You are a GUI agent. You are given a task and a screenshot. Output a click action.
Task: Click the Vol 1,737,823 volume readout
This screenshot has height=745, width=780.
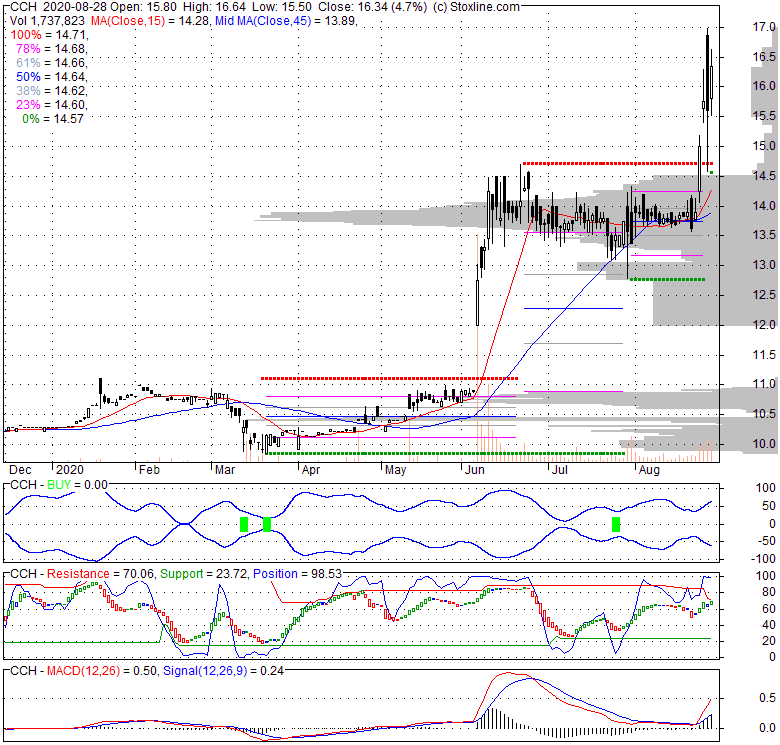pyautogui.click(x=47, y=21)
